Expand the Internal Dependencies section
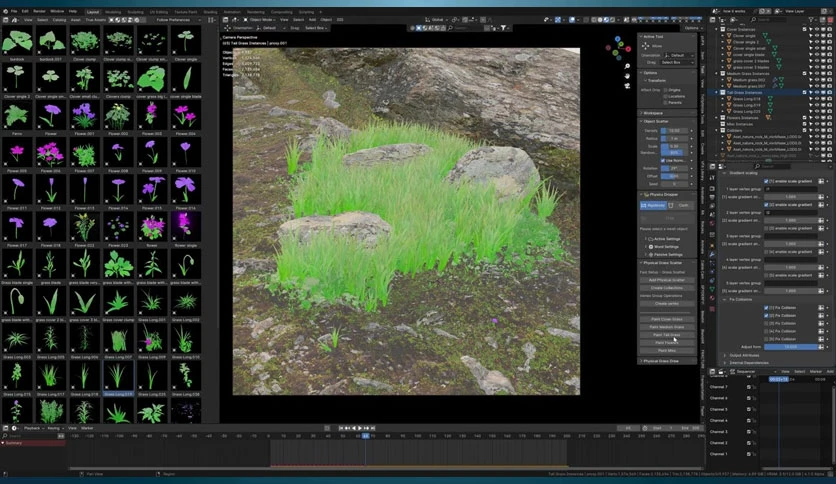The height and width of the screenshot is (484, 836). coord(748,362)
